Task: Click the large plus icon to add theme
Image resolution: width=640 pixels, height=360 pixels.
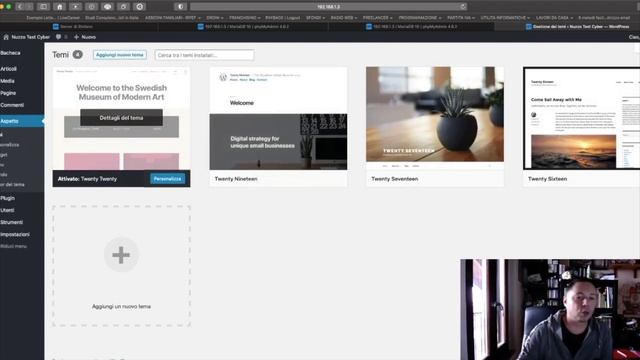Action: click(x=121, y=255)
